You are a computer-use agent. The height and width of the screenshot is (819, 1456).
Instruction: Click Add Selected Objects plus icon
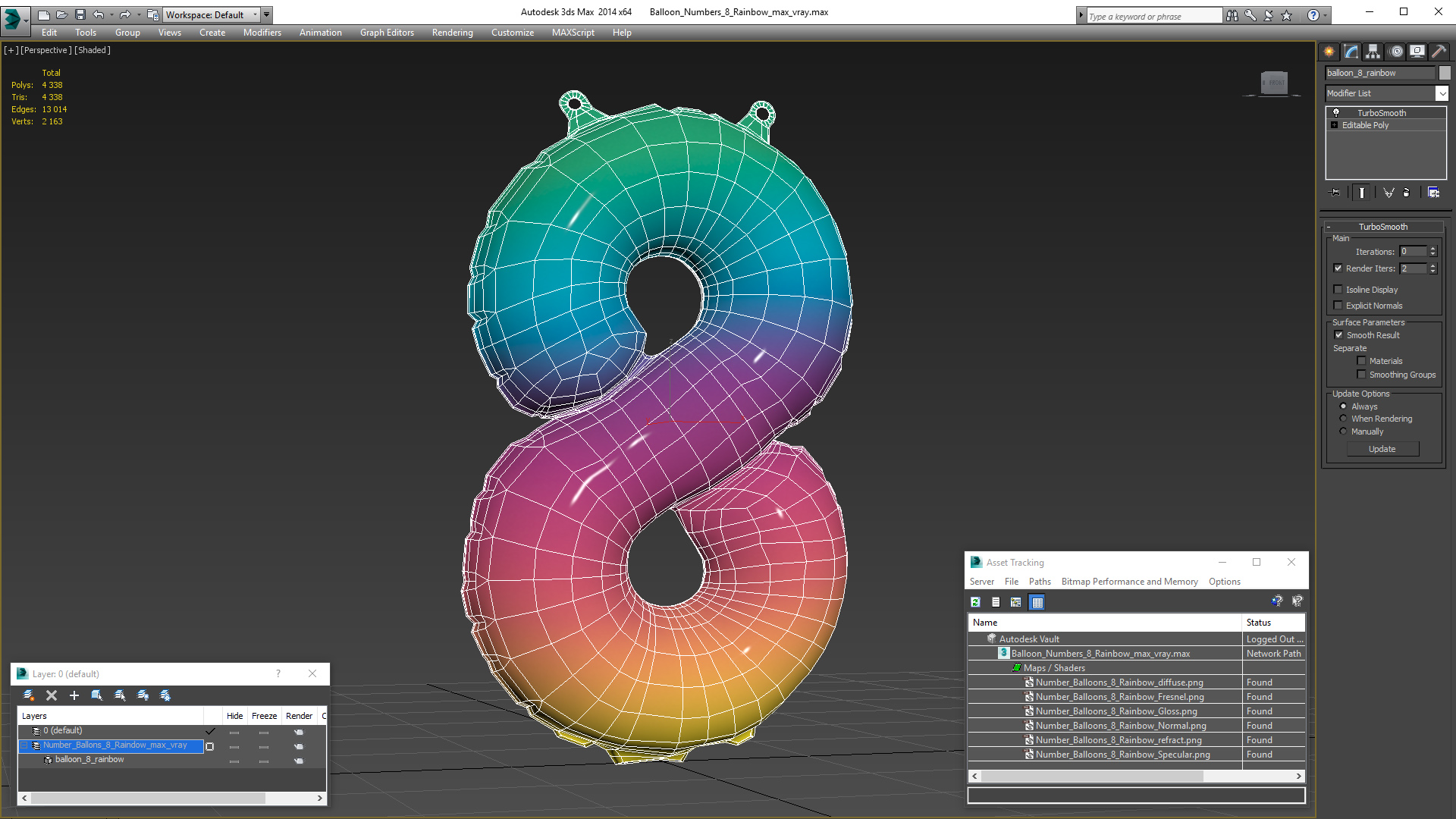pos(74,695)
